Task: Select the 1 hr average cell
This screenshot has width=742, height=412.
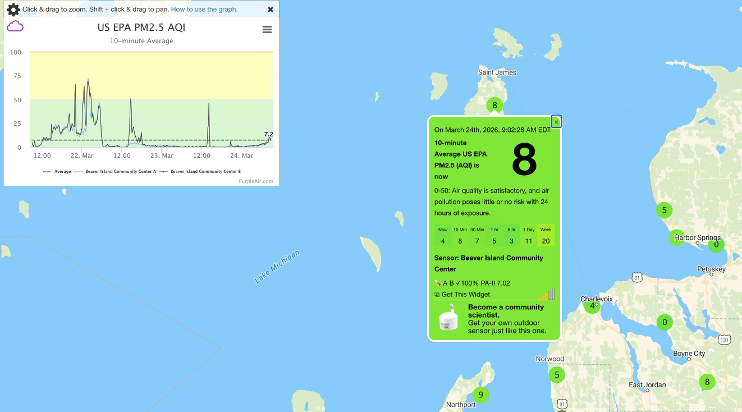Action: click(494, 236)
